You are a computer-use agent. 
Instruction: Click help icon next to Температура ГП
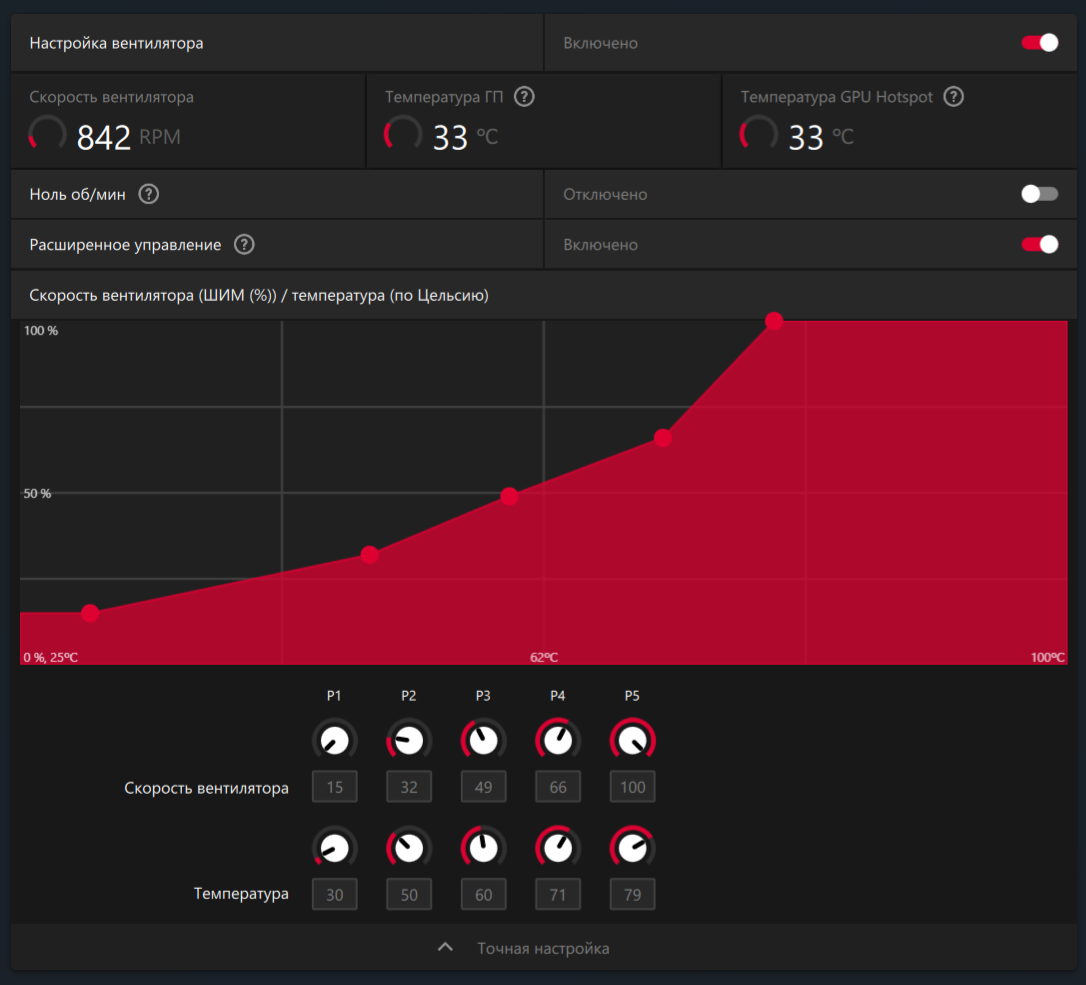coord(524,97)
